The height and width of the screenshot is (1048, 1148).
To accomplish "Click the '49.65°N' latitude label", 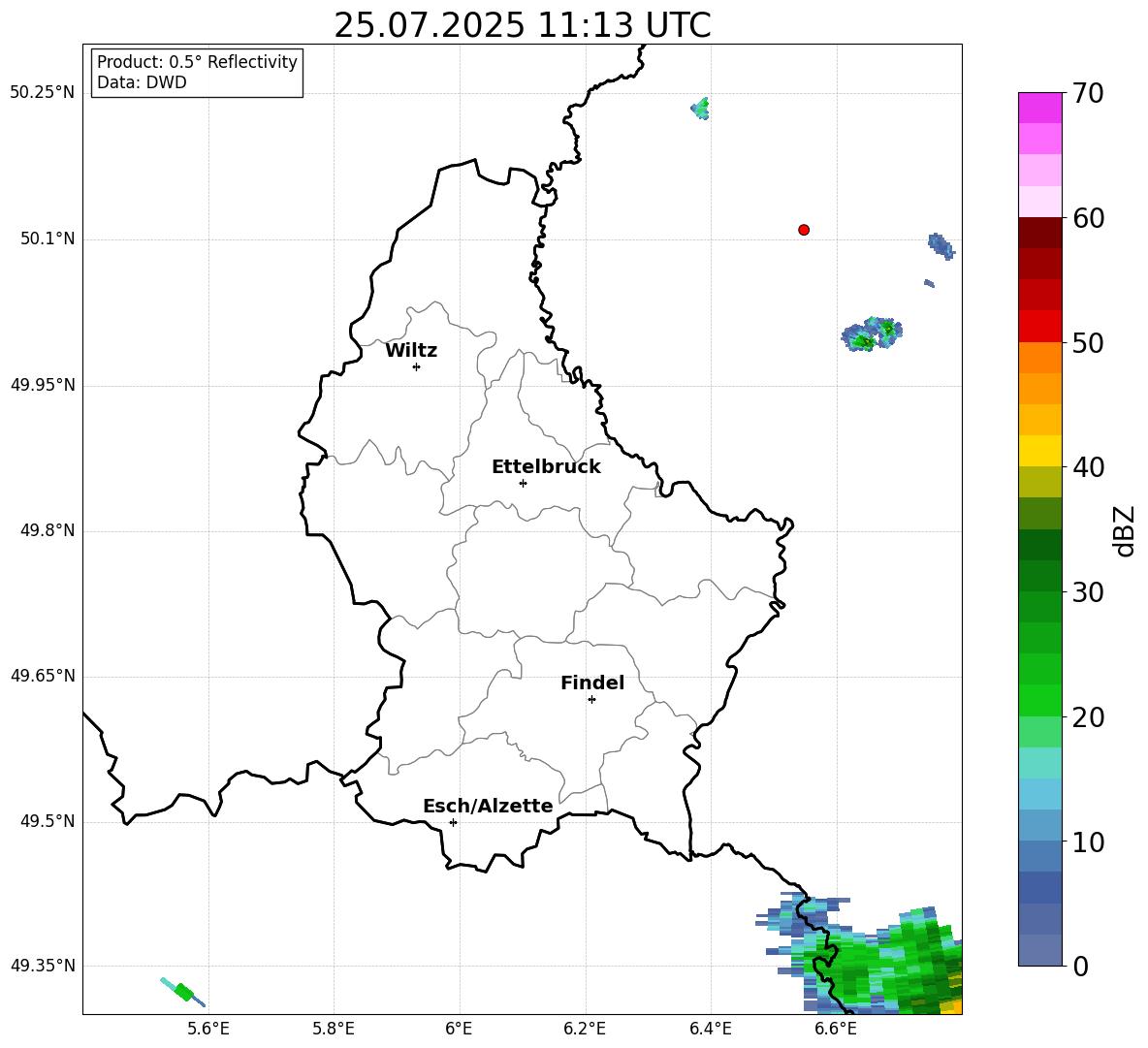I will point(42,676).
